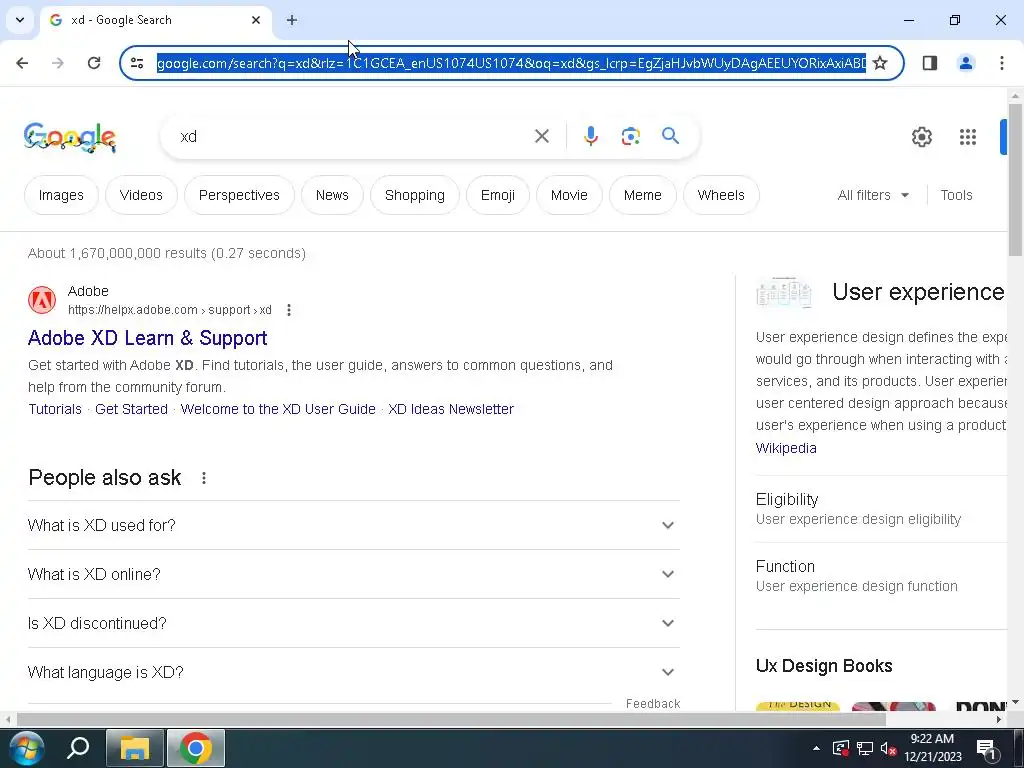This screenshot has width=1024, height=768.
Task: Open the Chrome side panel
Action: [x=929, y=63]
